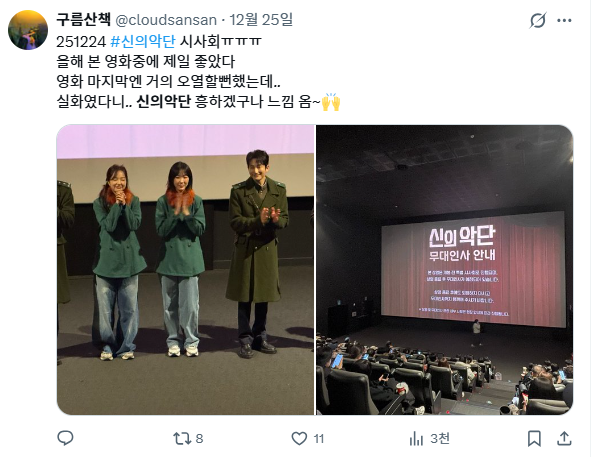This screenshot has width=594, height=457.
Task: Open the cloudsansan profile avatar
Action: pyautogui.click(x=28, y=30)
